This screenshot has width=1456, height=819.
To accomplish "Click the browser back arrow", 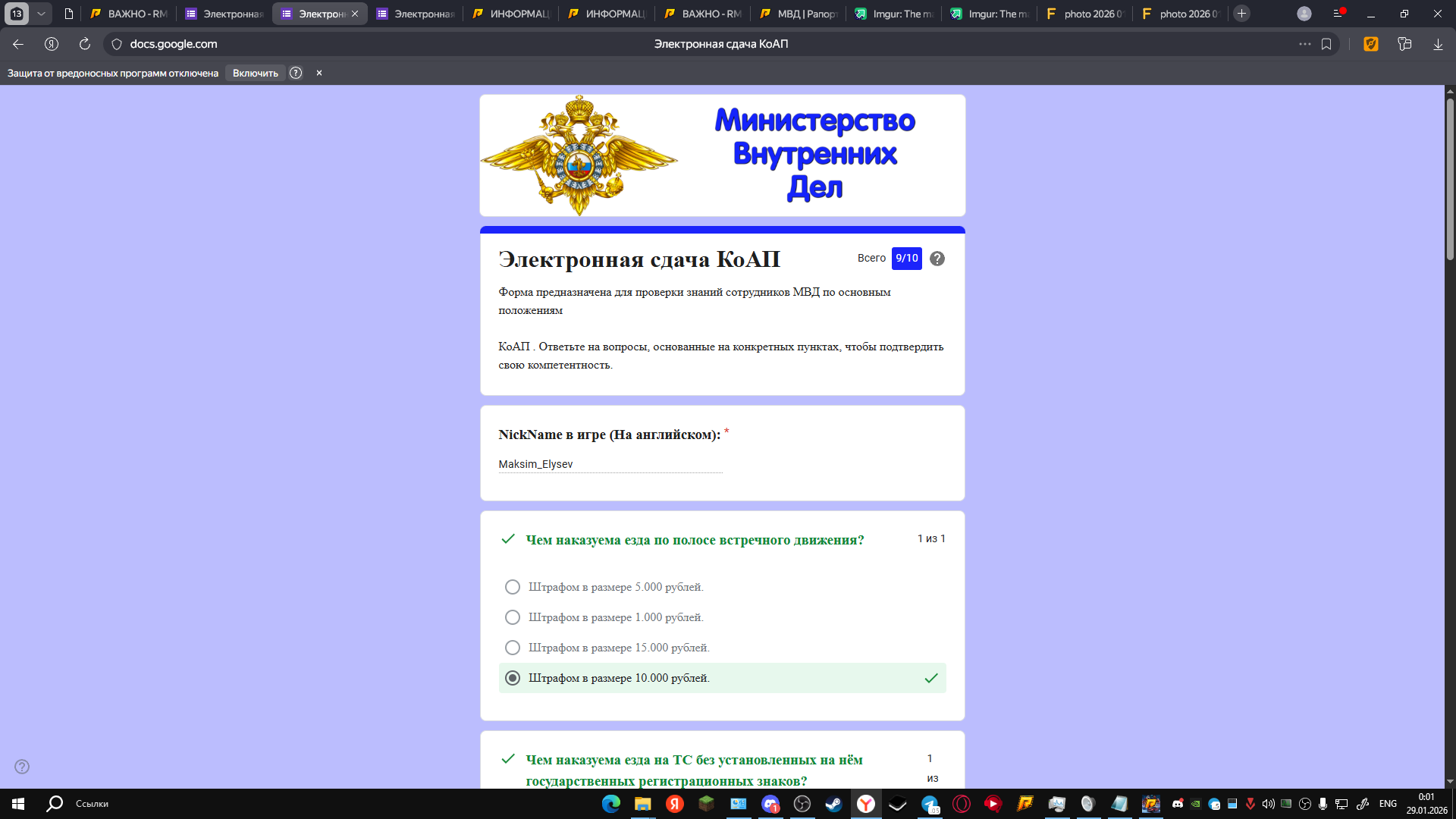I will tap(18, 44).
